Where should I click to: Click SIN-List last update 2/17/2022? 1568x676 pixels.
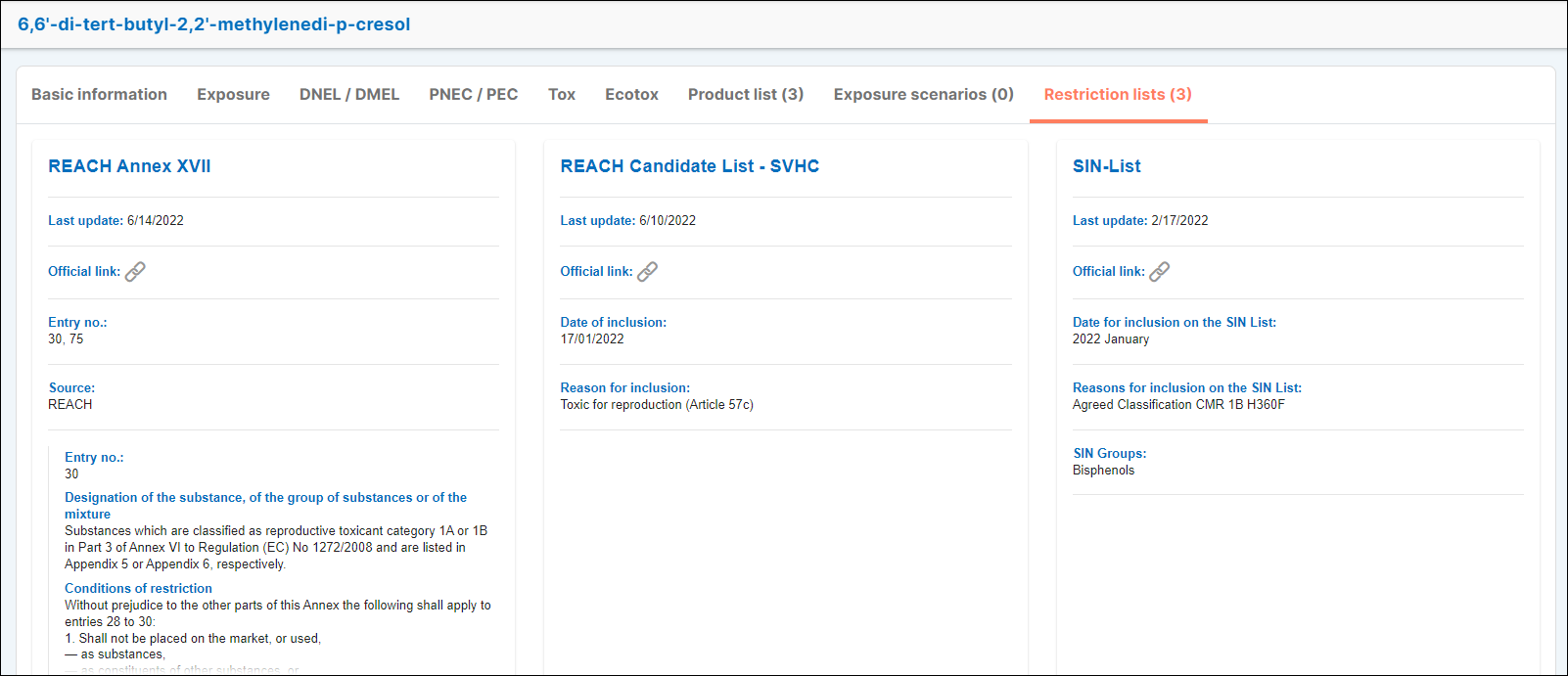1179,220
